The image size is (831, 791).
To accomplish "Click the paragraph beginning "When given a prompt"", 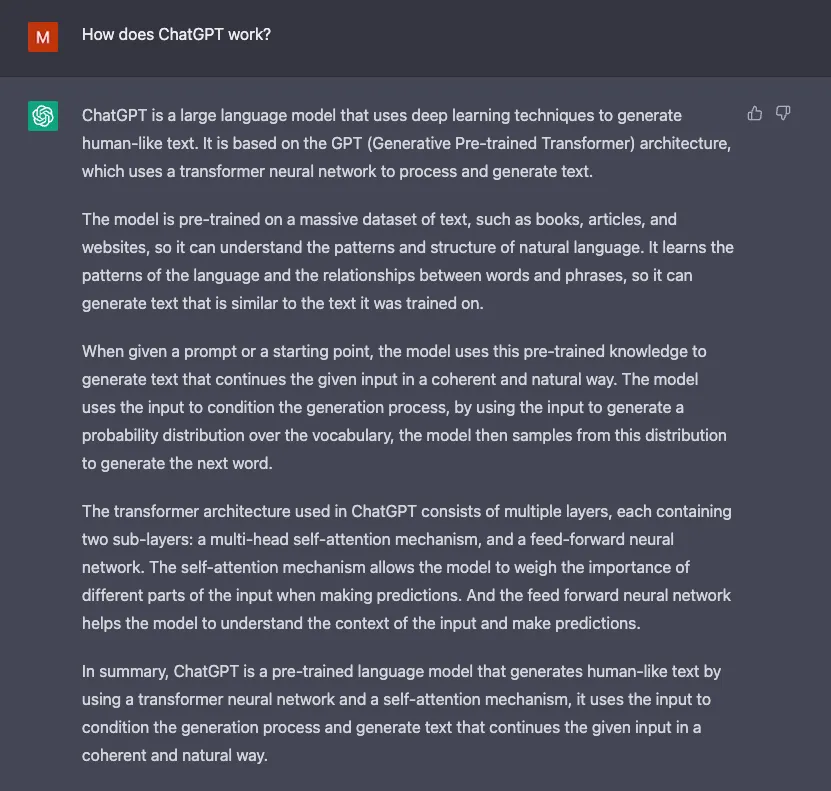I will pos(400,407).
